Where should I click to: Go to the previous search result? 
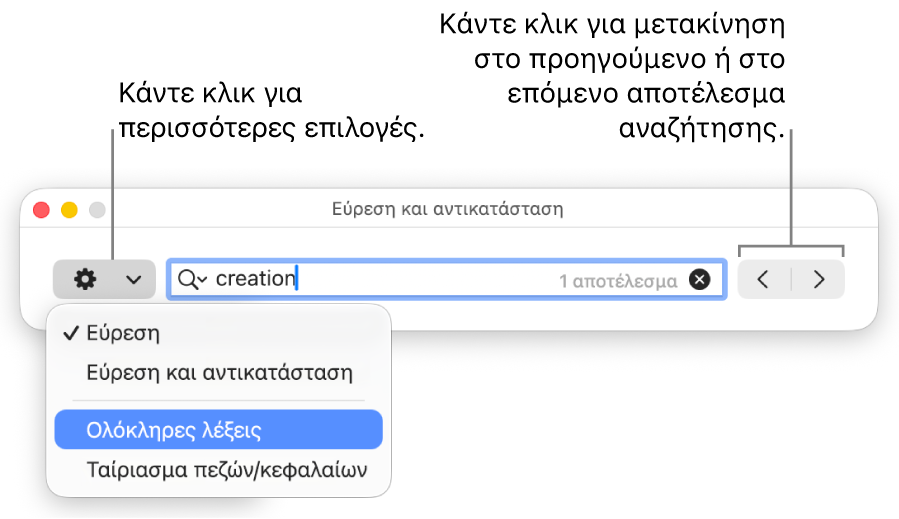pos(763,279)
